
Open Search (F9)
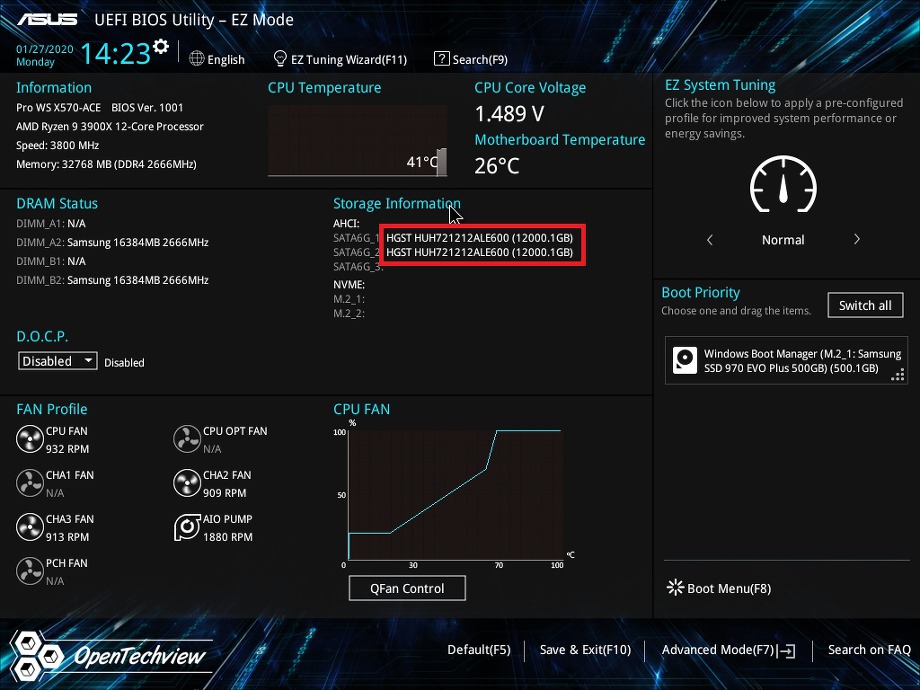click(x=471, y=59)
